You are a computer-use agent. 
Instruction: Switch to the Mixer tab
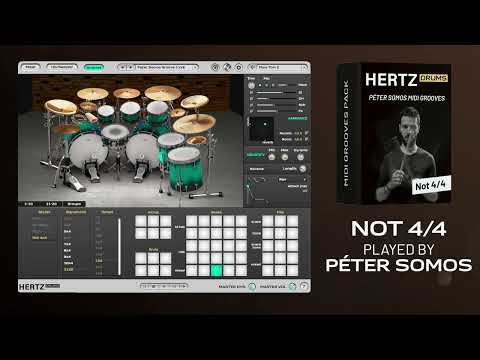pos(30,67)
